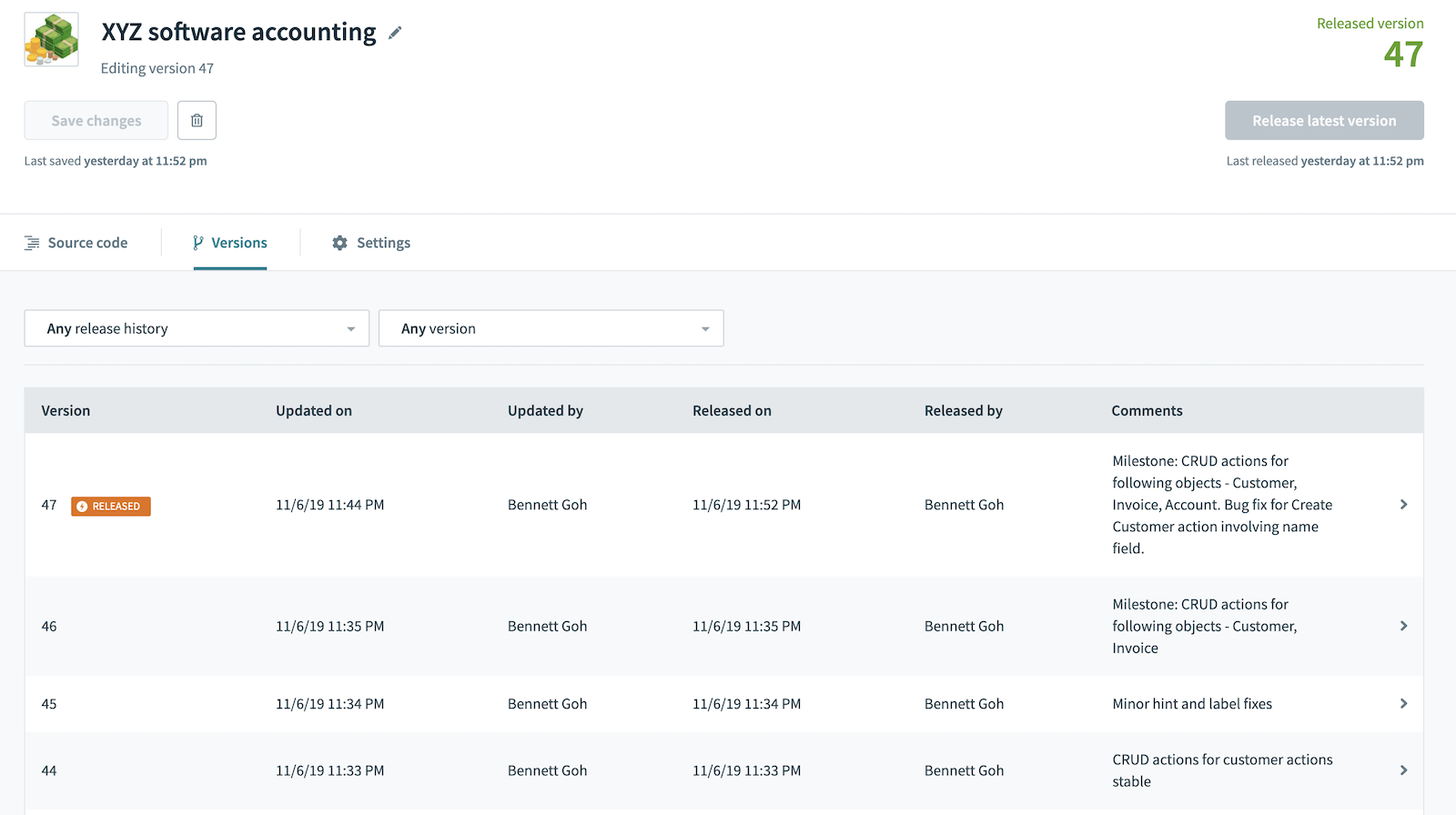Screen dimensions: 1456x815
Task: Click the orange RELEASED badge on version 47
Action: click(x=111, y=507)
